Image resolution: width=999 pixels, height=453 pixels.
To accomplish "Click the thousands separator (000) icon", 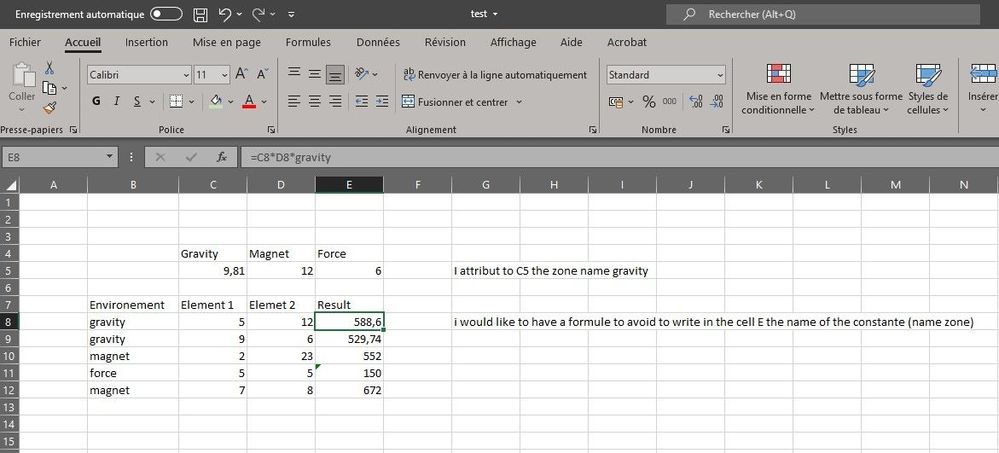I will point(669,101).
